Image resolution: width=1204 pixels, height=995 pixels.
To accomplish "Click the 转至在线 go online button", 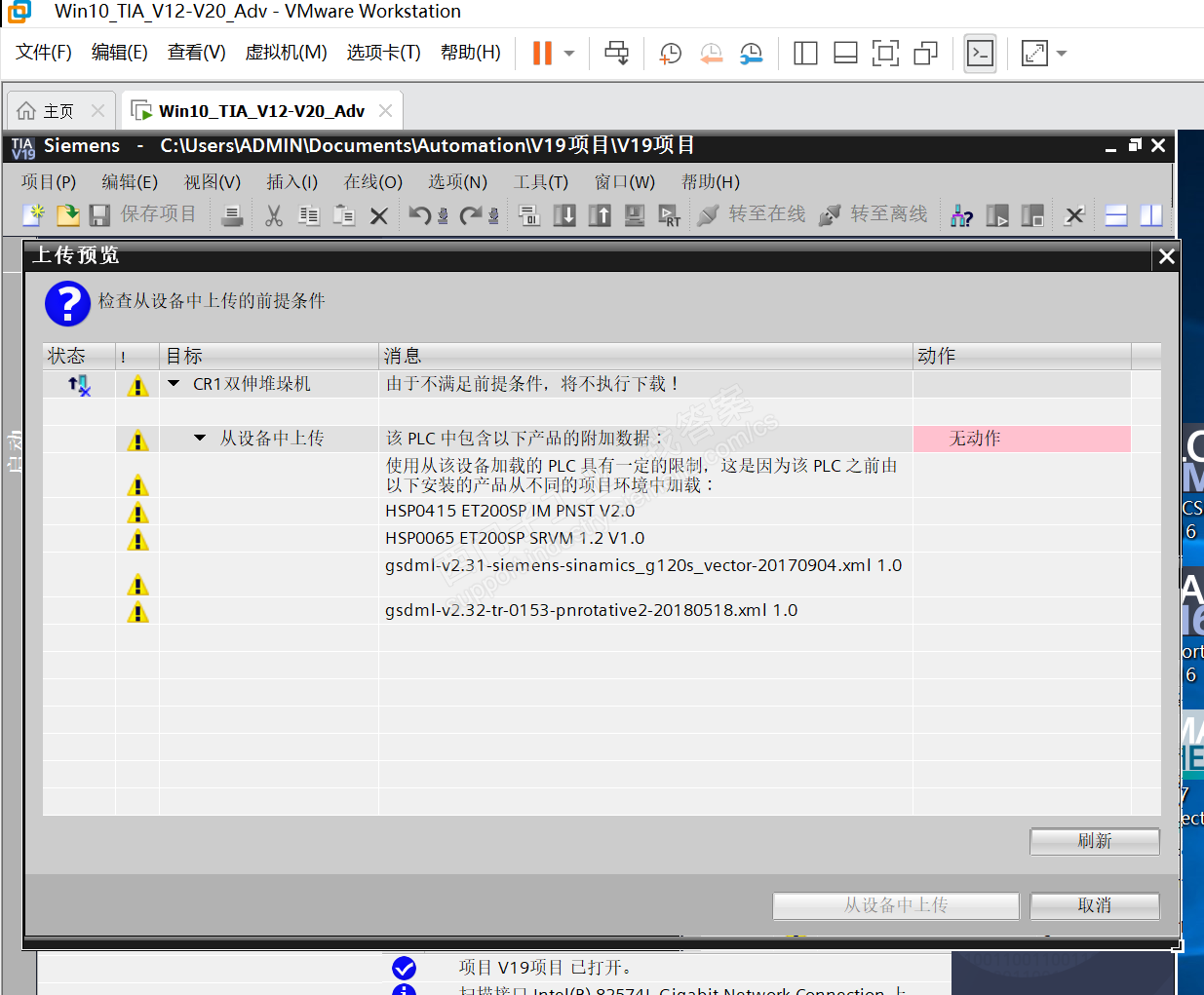I will click(753, 214).
